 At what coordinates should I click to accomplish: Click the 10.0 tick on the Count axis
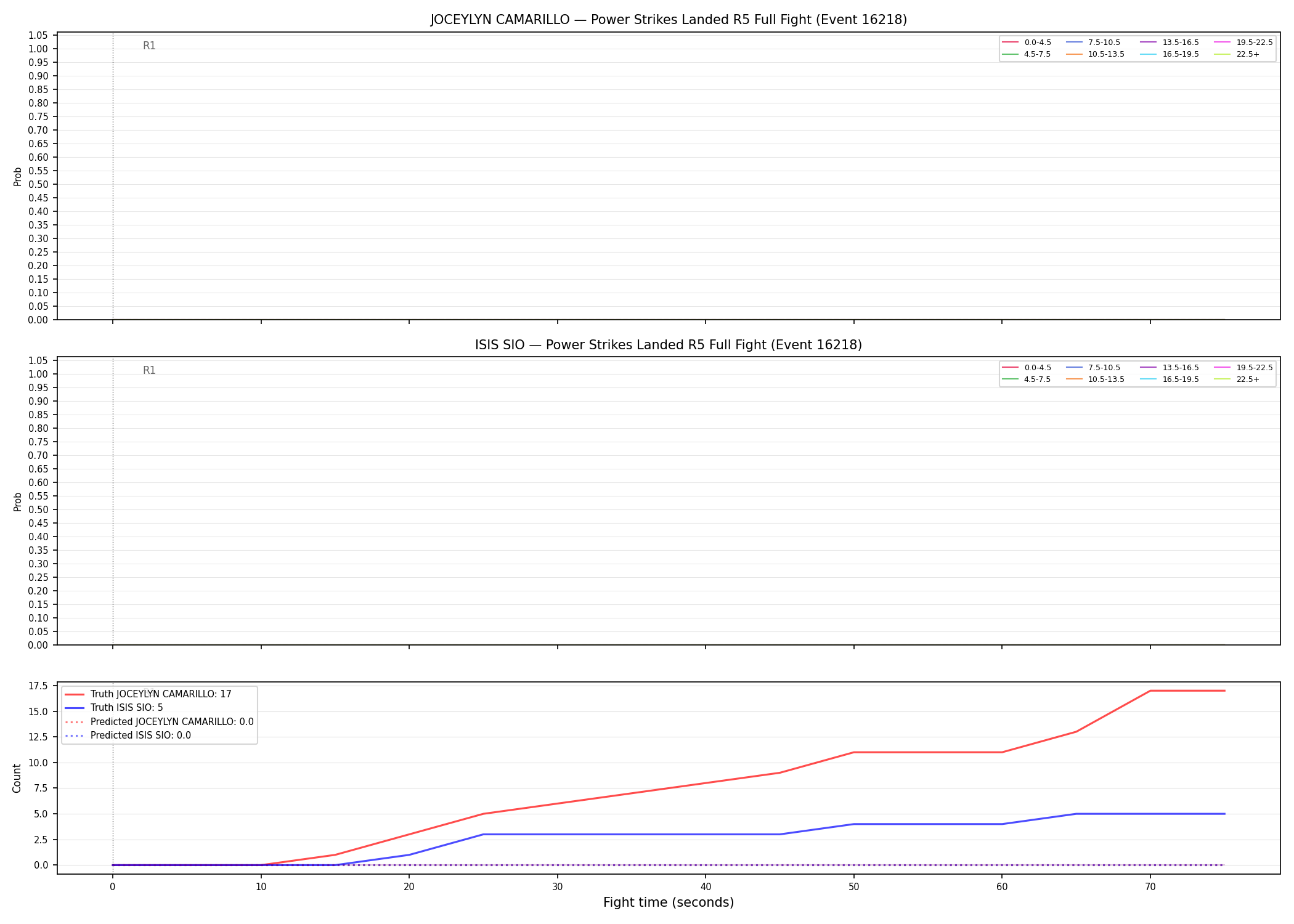pyautogui.click(x=38, y=763)
